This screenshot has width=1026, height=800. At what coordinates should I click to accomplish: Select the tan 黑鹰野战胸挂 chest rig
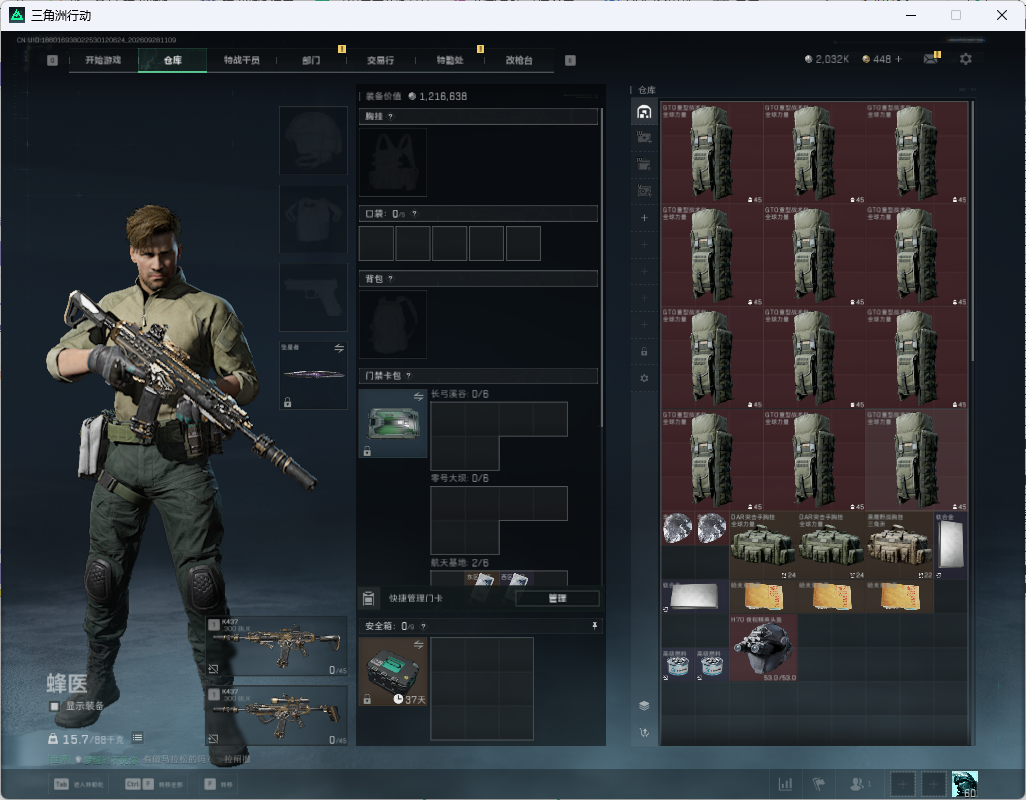899,546
